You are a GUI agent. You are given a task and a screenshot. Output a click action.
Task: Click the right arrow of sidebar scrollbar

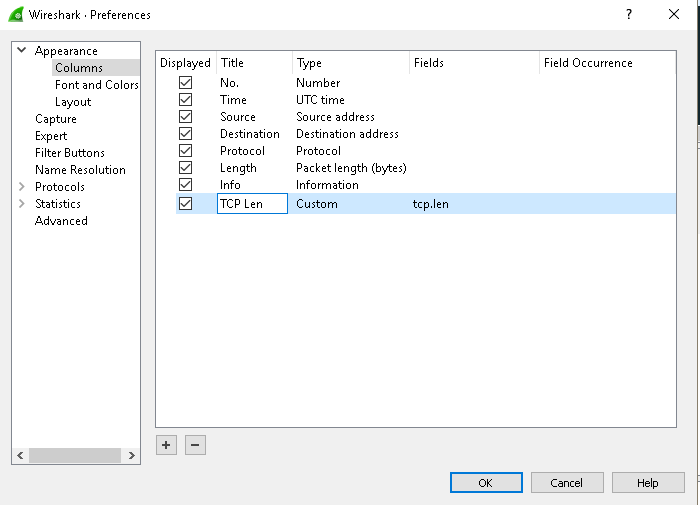[x=132, y=455]
